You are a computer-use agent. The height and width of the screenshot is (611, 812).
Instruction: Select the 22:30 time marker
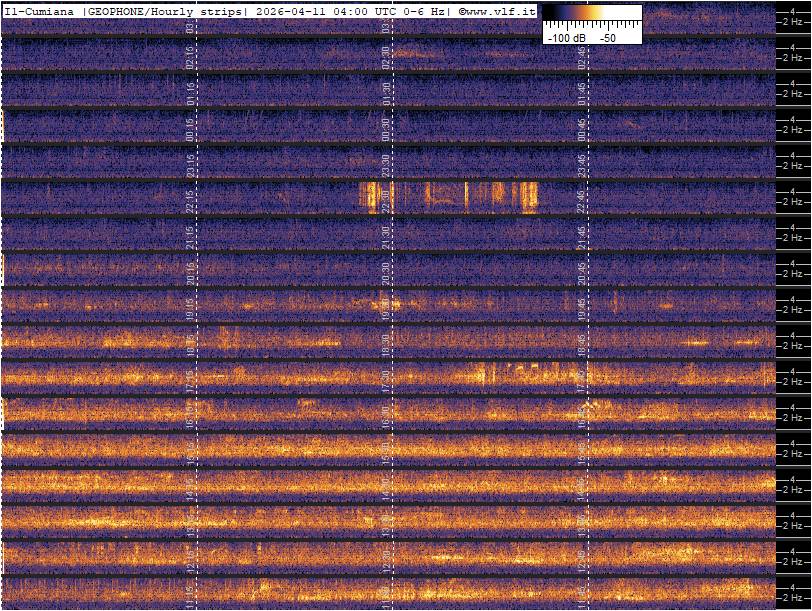click(x=386, y=200)
